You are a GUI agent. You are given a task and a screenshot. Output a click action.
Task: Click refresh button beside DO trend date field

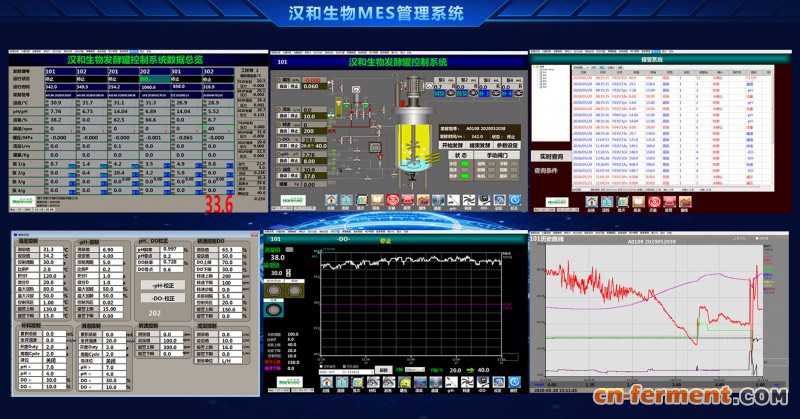click(x=384, y=370)
